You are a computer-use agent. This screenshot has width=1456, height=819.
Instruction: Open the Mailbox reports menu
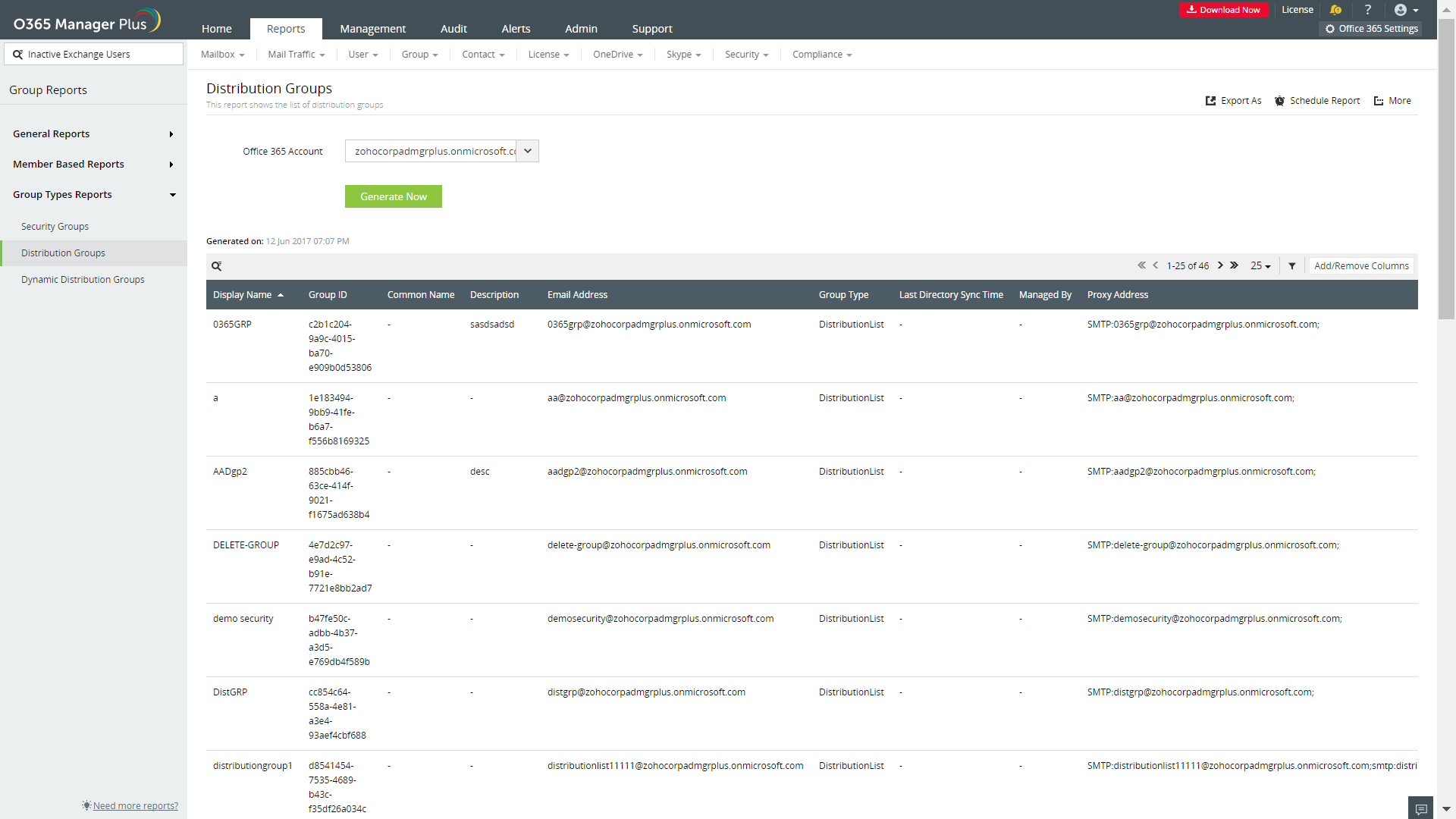click(222, 55)
